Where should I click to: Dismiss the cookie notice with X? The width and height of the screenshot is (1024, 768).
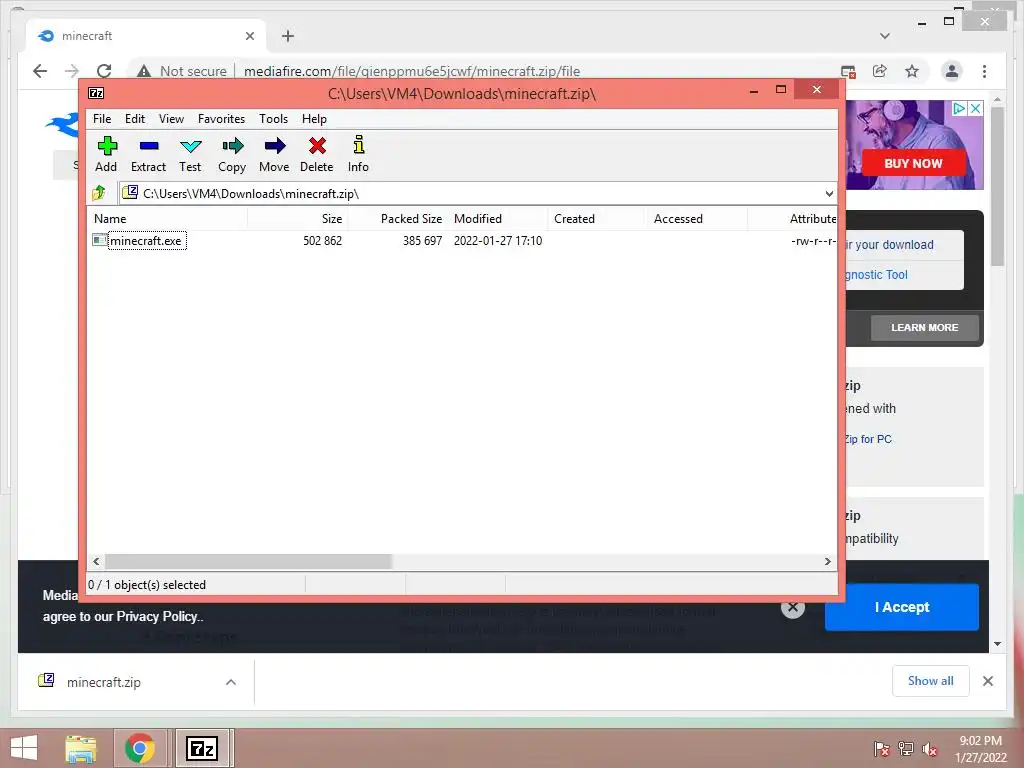coord(793,607)
